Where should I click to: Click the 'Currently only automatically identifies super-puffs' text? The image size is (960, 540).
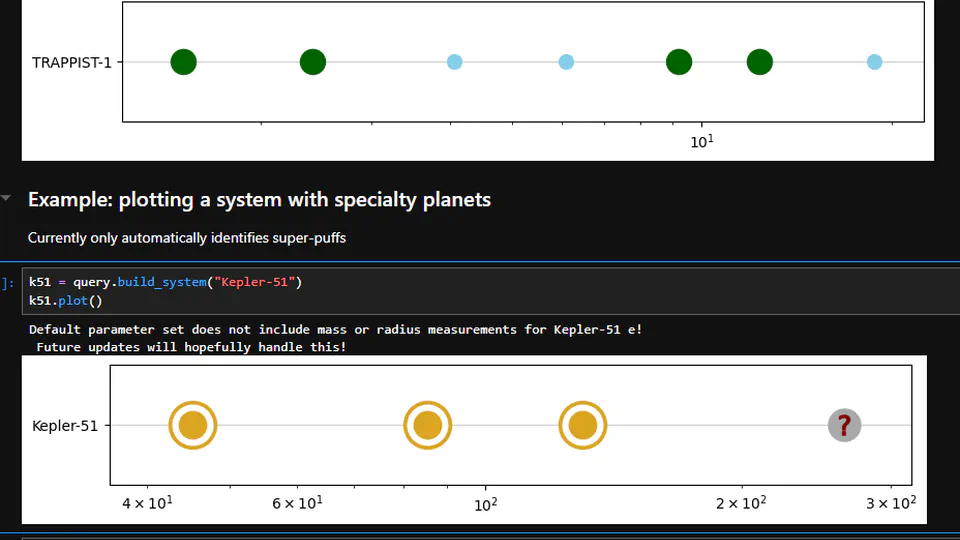click(x=187, y=238)
